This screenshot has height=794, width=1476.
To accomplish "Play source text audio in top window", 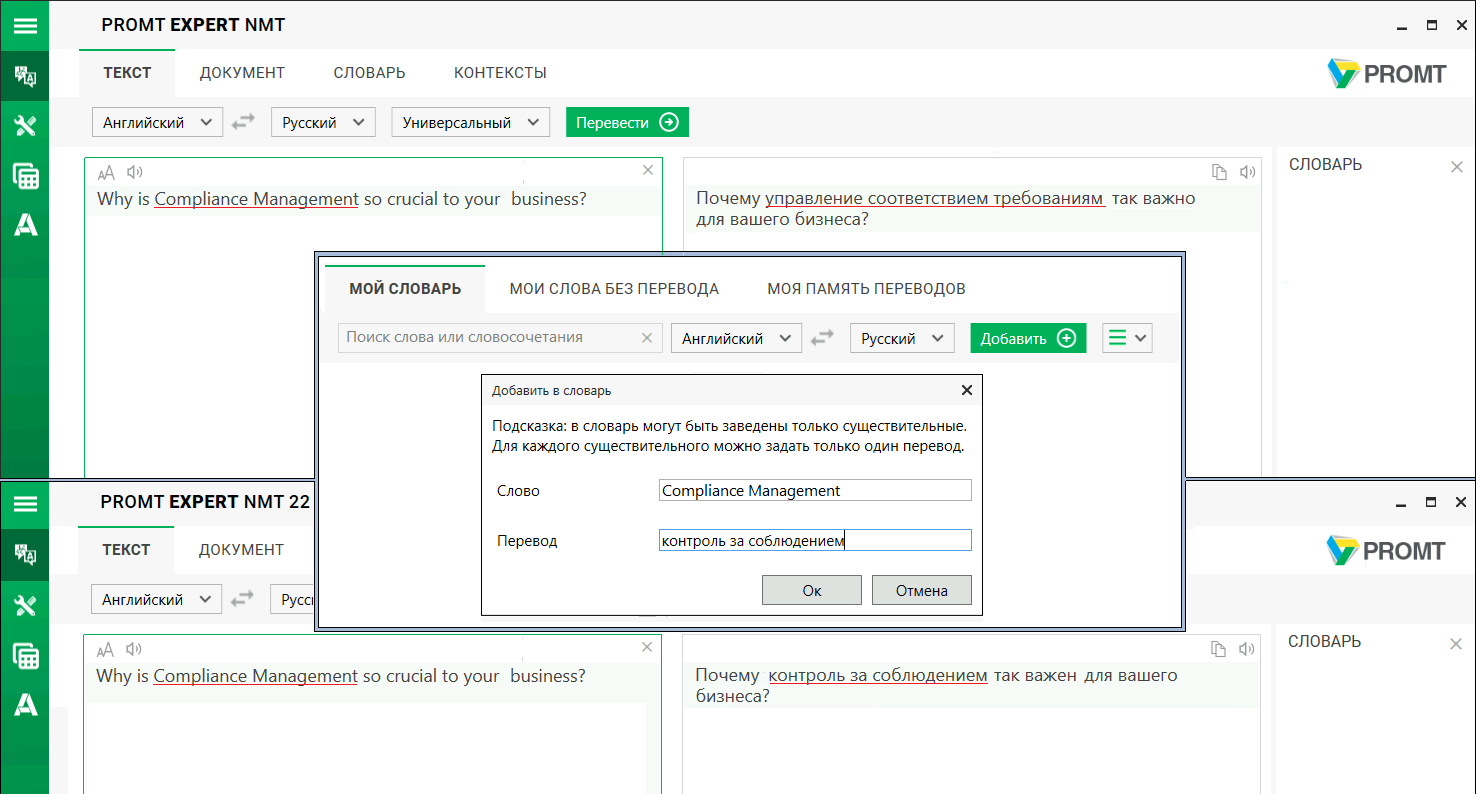I will click(x=135, y=172).
